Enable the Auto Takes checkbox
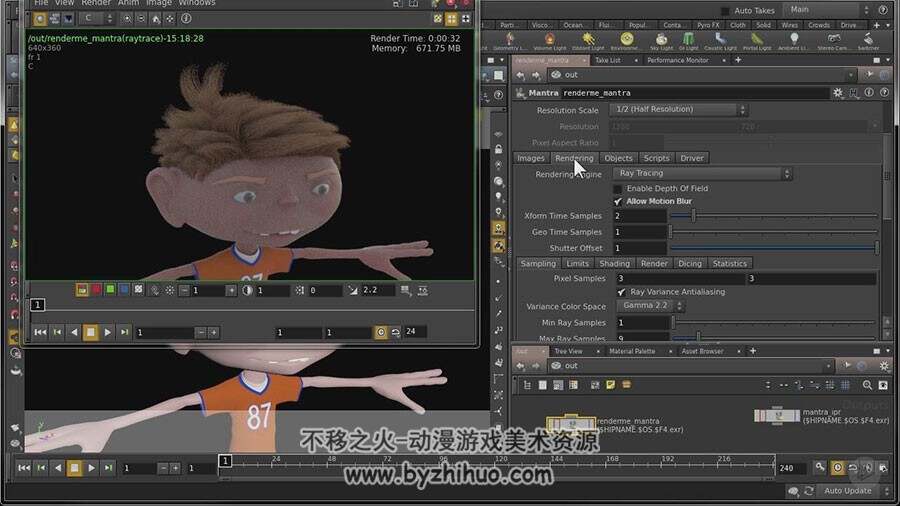Screen dimensions: 900x506 (726, 11)
